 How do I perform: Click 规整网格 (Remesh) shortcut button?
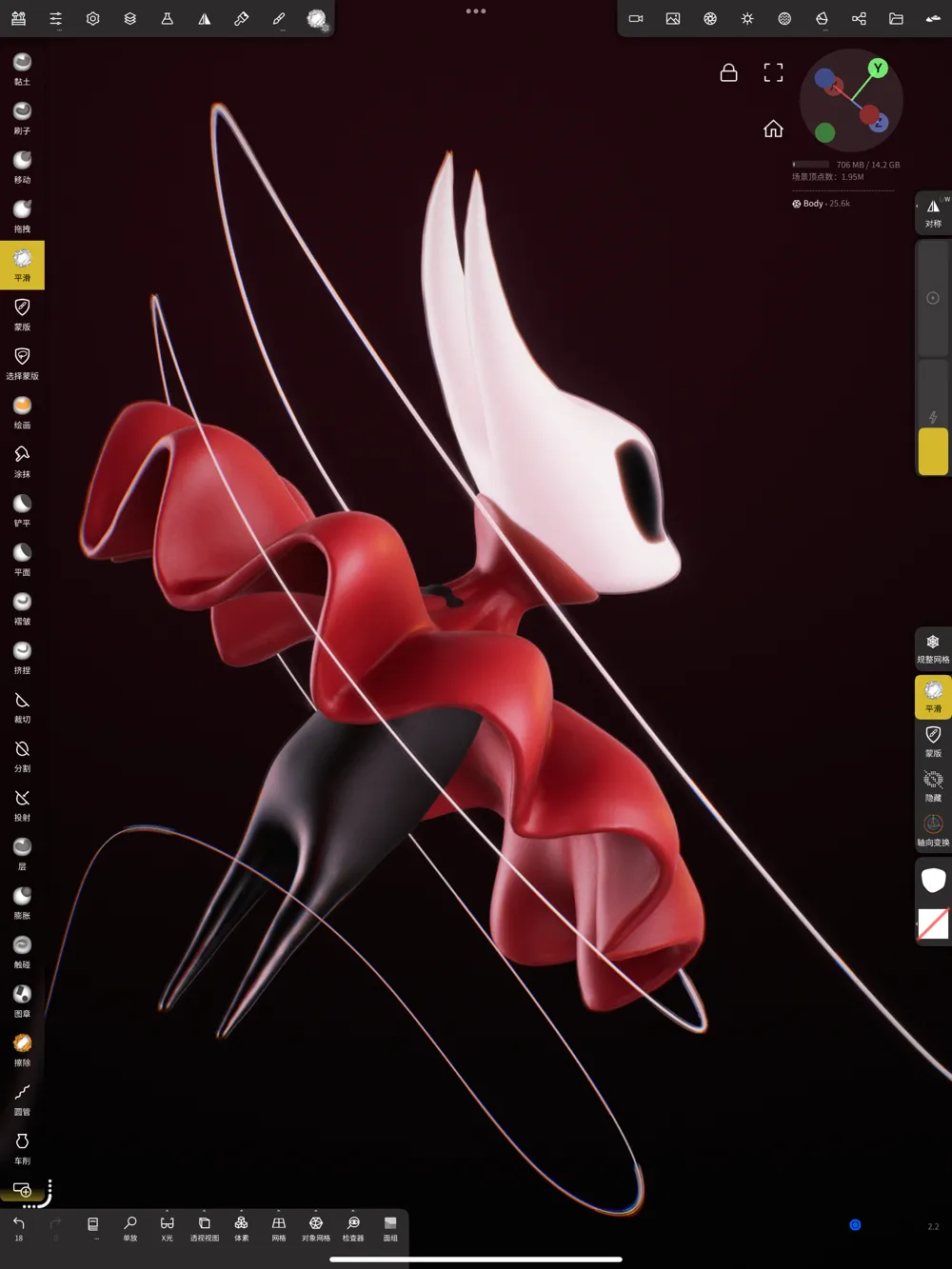point(933,648)
